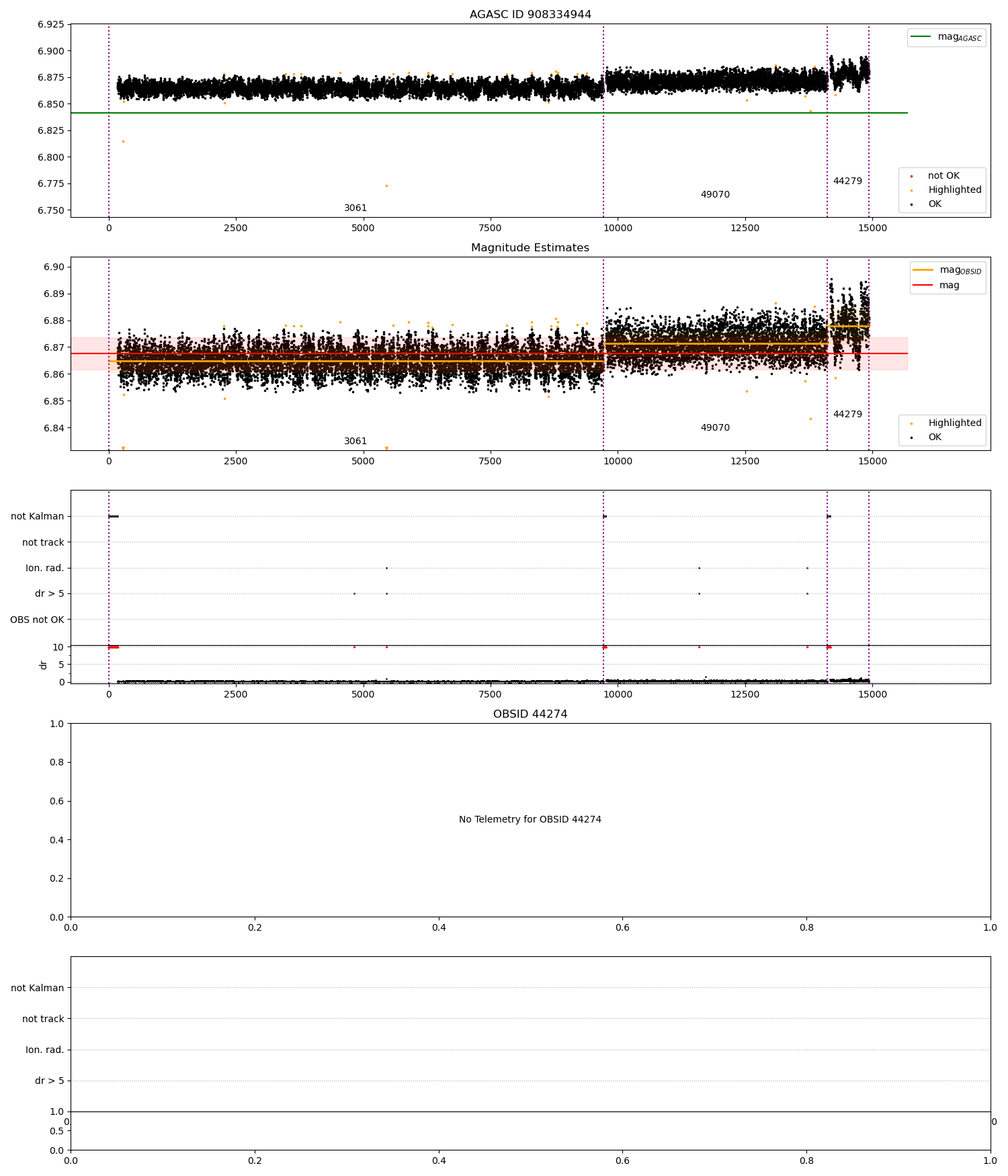Click the 'not track' label in bottom plot

click(43, 1019)
